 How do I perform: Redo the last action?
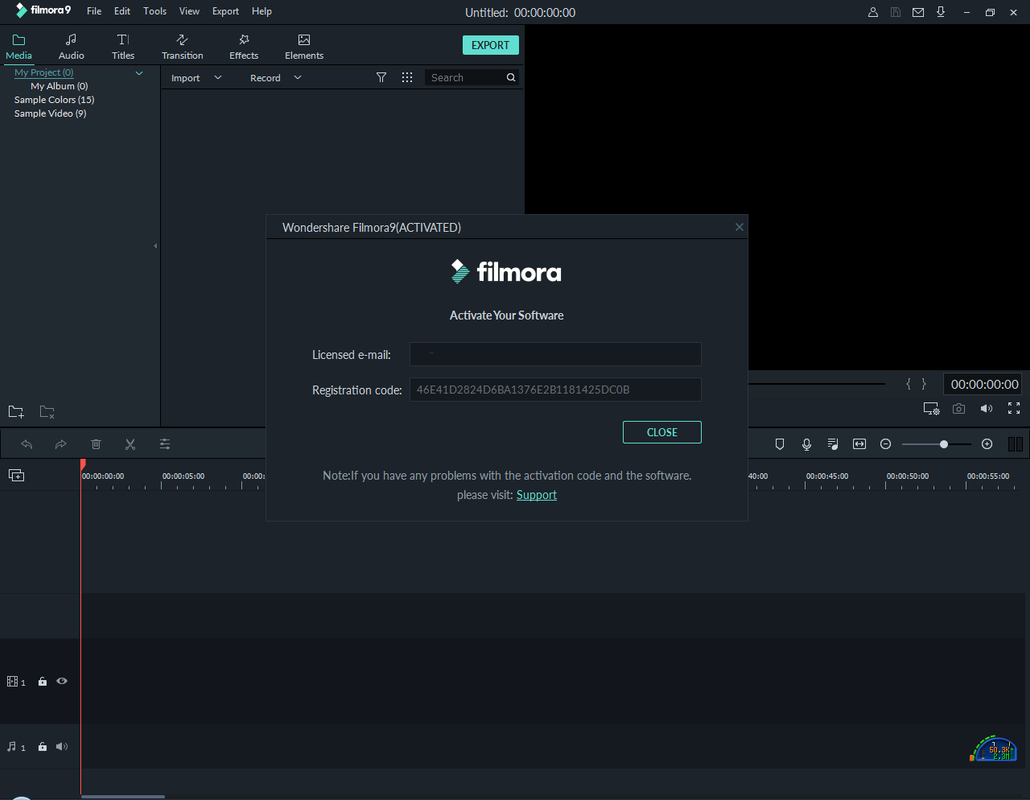coord(60,444)
